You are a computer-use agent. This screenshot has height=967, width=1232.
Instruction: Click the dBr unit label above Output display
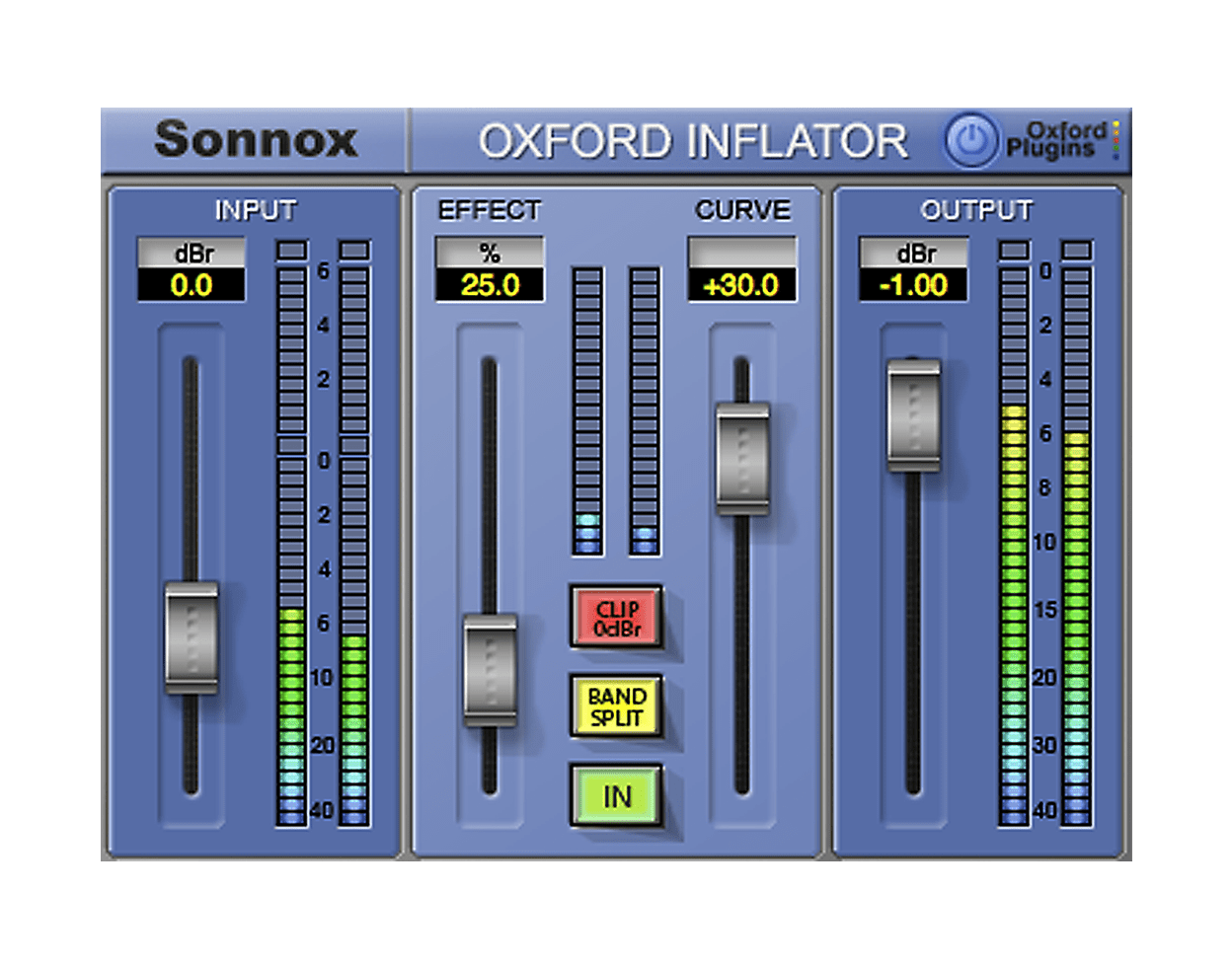tap(915, 250)
